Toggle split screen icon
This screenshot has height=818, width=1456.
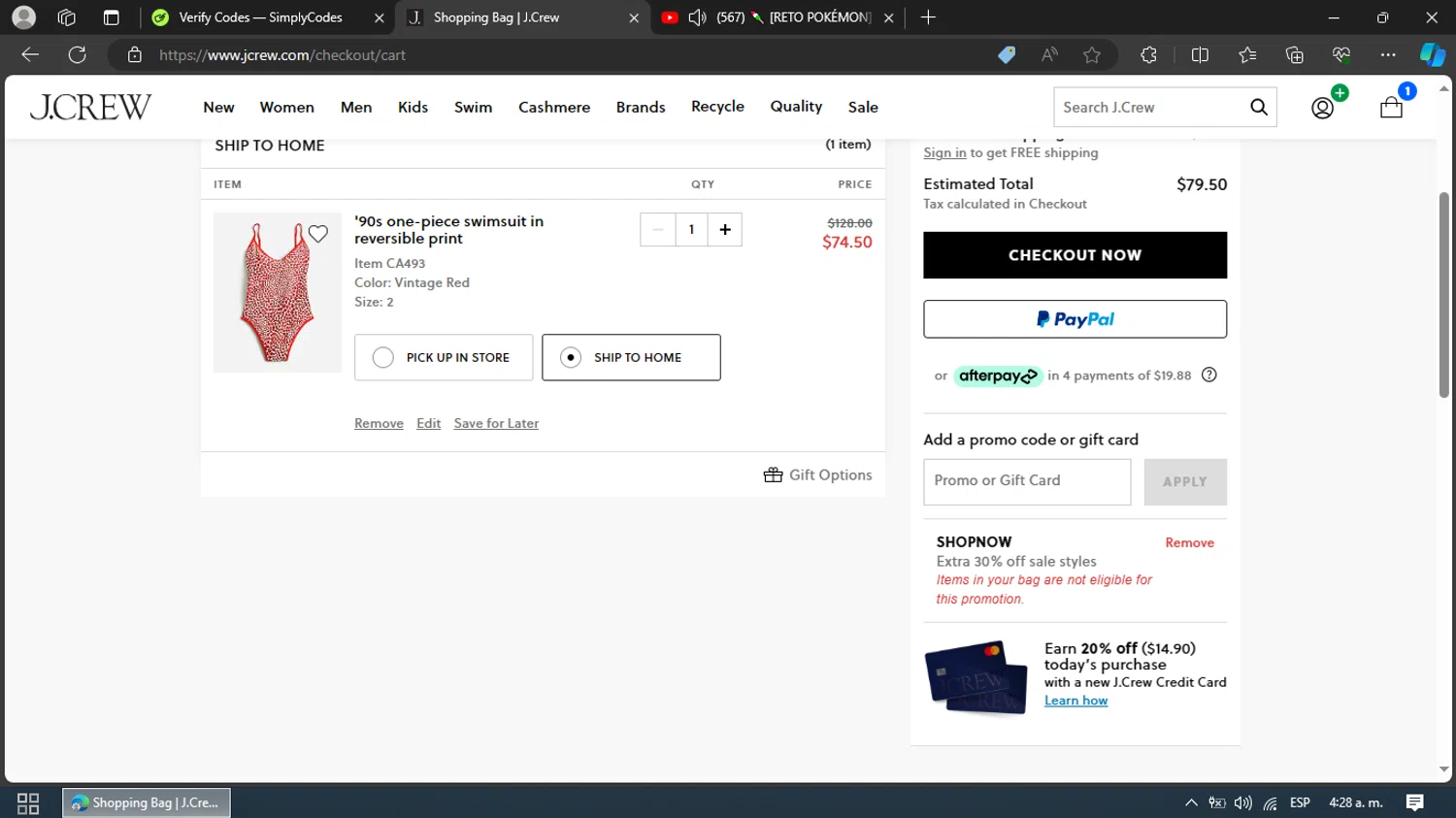(x=1200, y=55)
